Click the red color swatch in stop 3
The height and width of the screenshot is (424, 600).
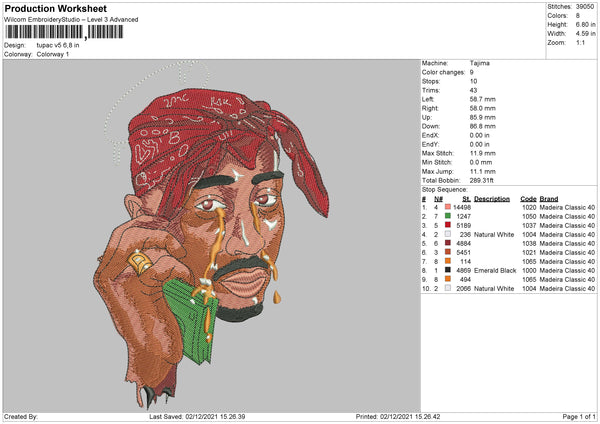click(448, 225)
